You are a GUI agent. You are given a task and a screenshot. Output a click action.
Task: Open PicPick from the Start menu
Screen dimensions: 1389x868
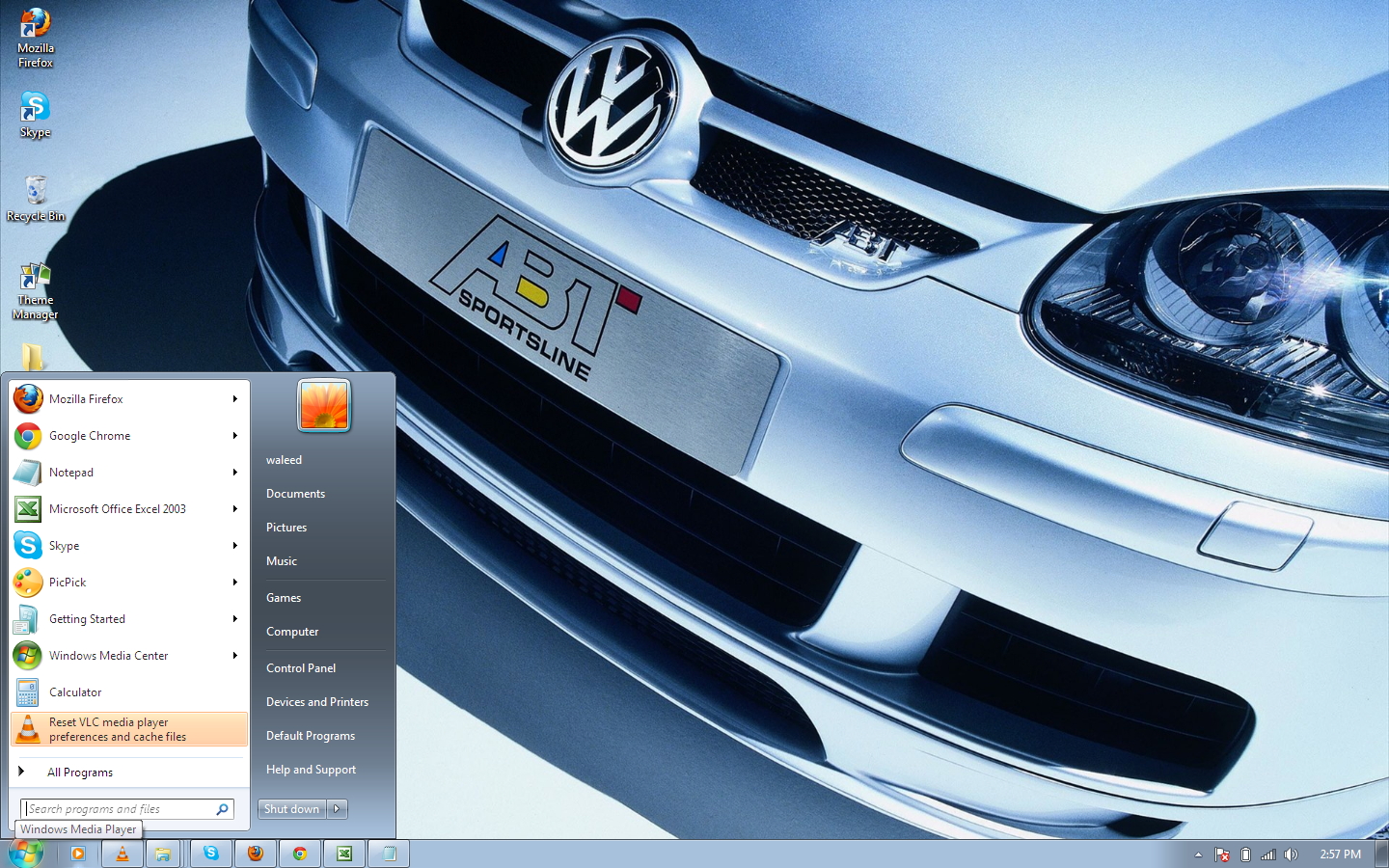(x=68, y=582)
